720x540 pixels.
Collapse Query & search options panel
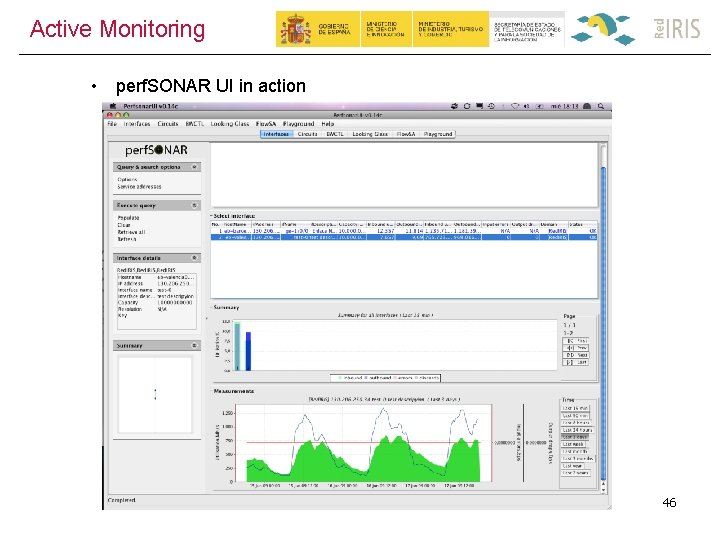point(194,167)
